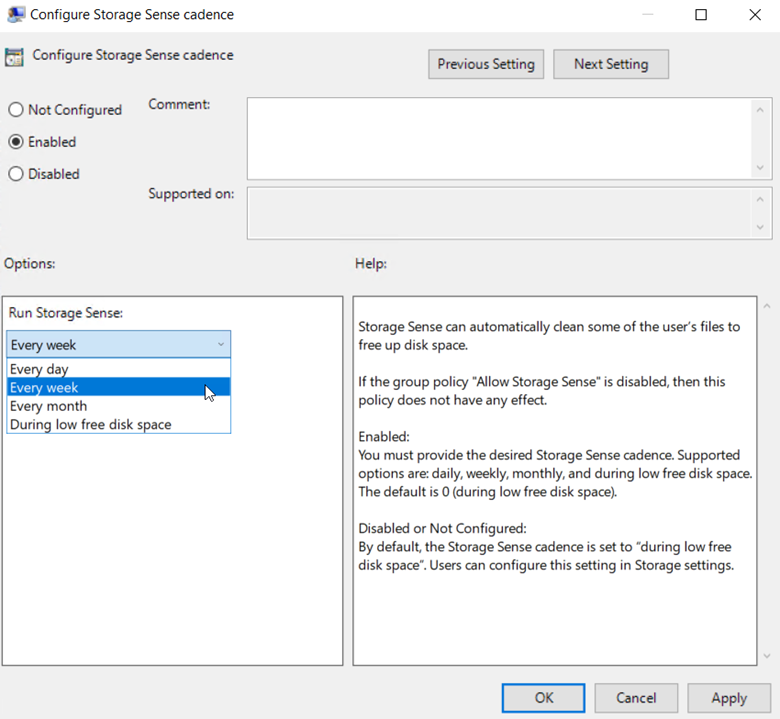Minimize the Configure Storage Sense window
Image resolution: width=780 pixels, height=719 pixels.
click(x=648, y=15)
